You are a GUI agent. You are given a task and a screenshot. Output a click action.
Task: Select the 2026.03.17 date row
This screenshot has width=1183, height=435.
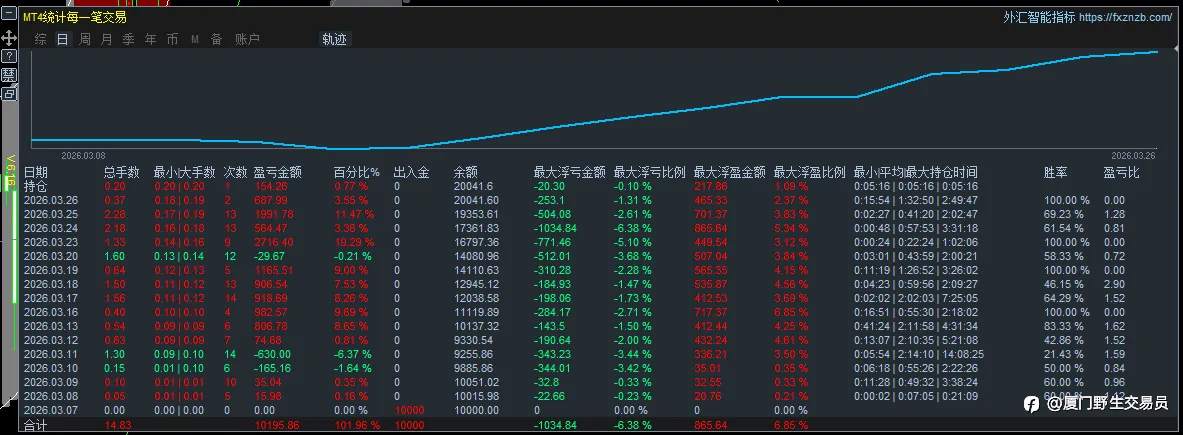pyautogui.click(x=51, y=298)
